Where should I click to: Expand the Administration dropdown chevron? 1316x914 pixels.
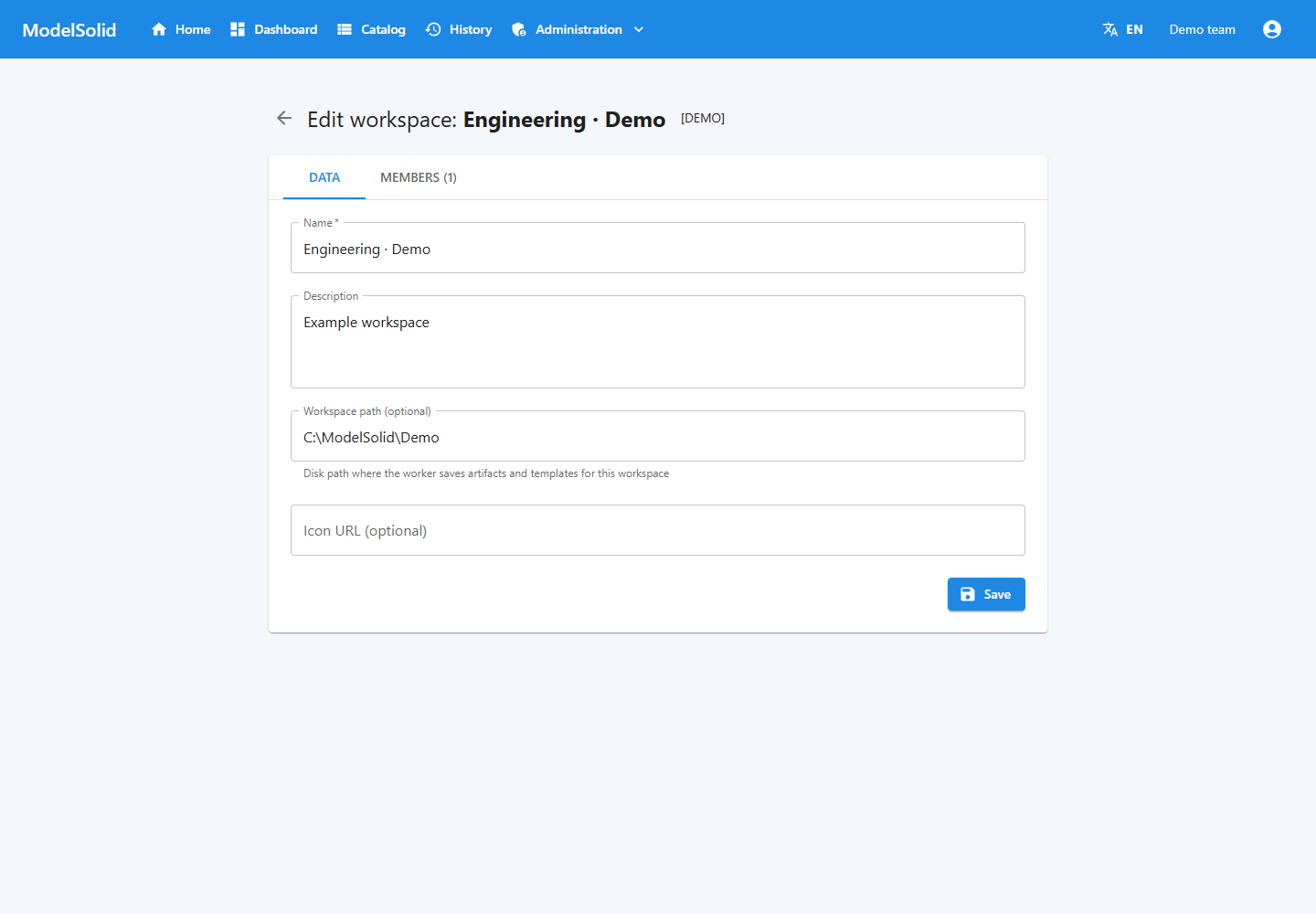[639, 29]
